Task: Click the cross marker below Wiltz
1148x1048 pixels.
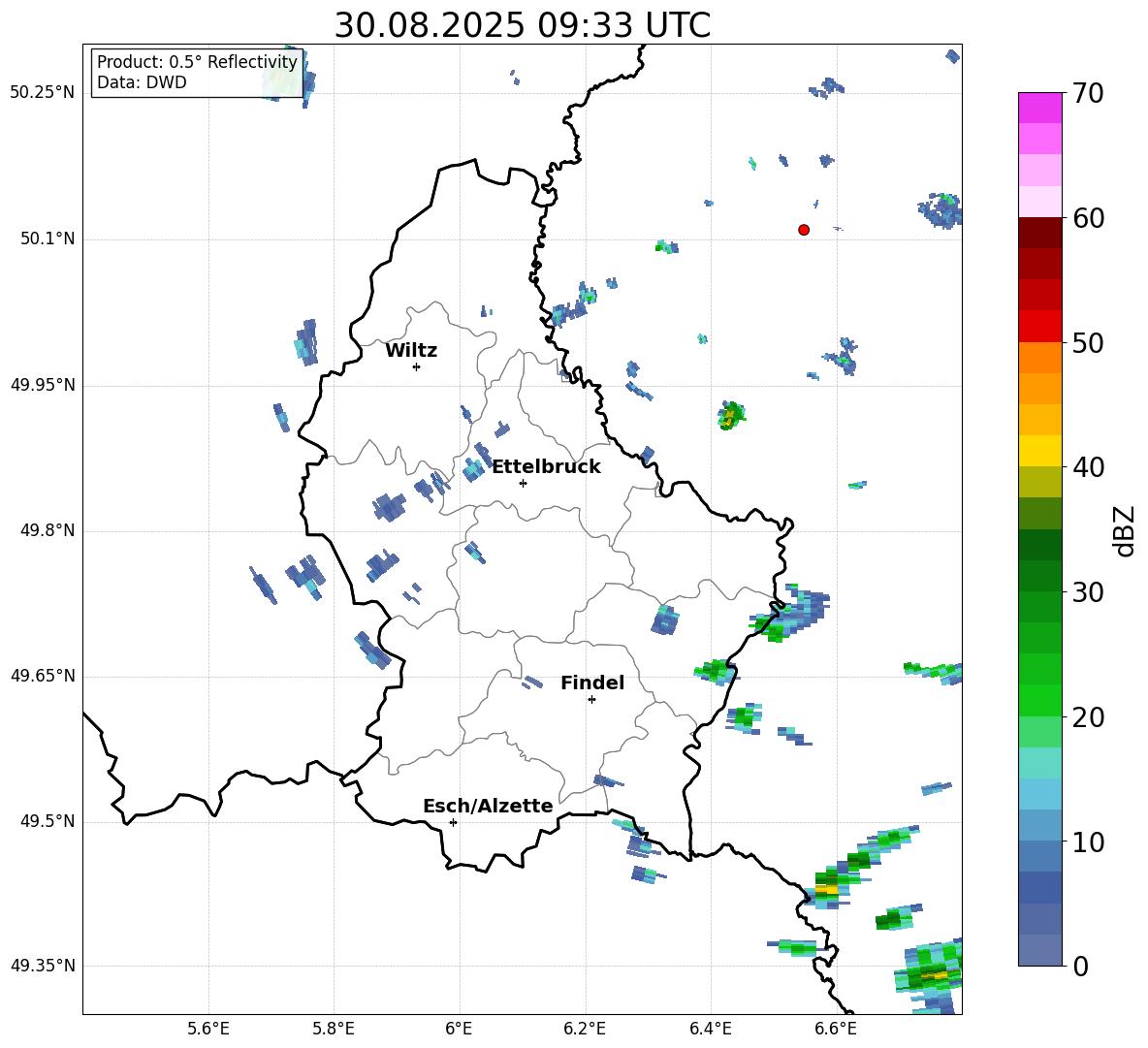Action: [x=417, y=366]
